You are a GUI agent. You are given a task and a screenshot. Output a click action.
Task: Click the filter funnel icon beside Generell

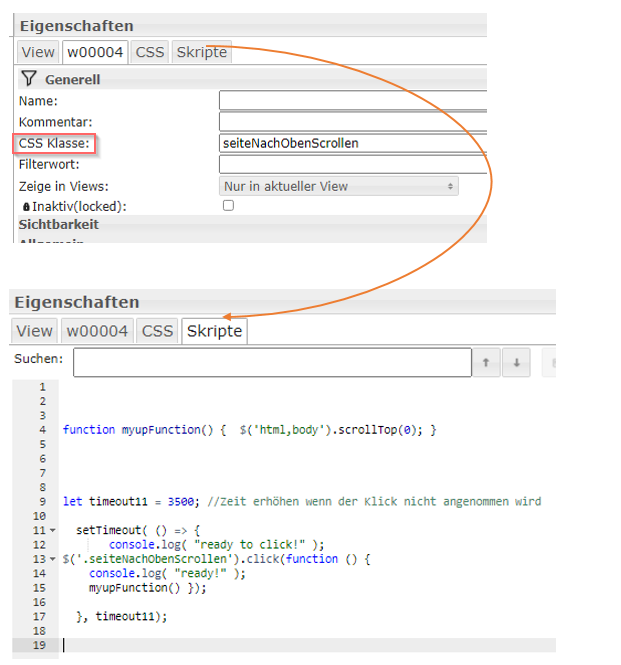29,78
